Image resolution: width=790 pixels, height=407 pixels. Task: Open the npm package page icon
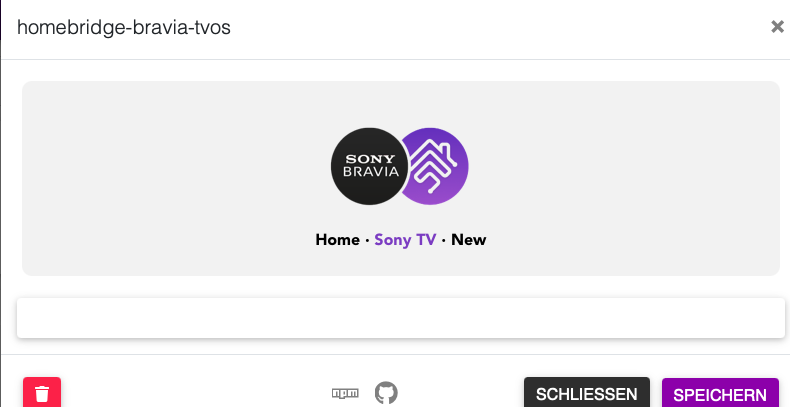(x=345, y=393)
